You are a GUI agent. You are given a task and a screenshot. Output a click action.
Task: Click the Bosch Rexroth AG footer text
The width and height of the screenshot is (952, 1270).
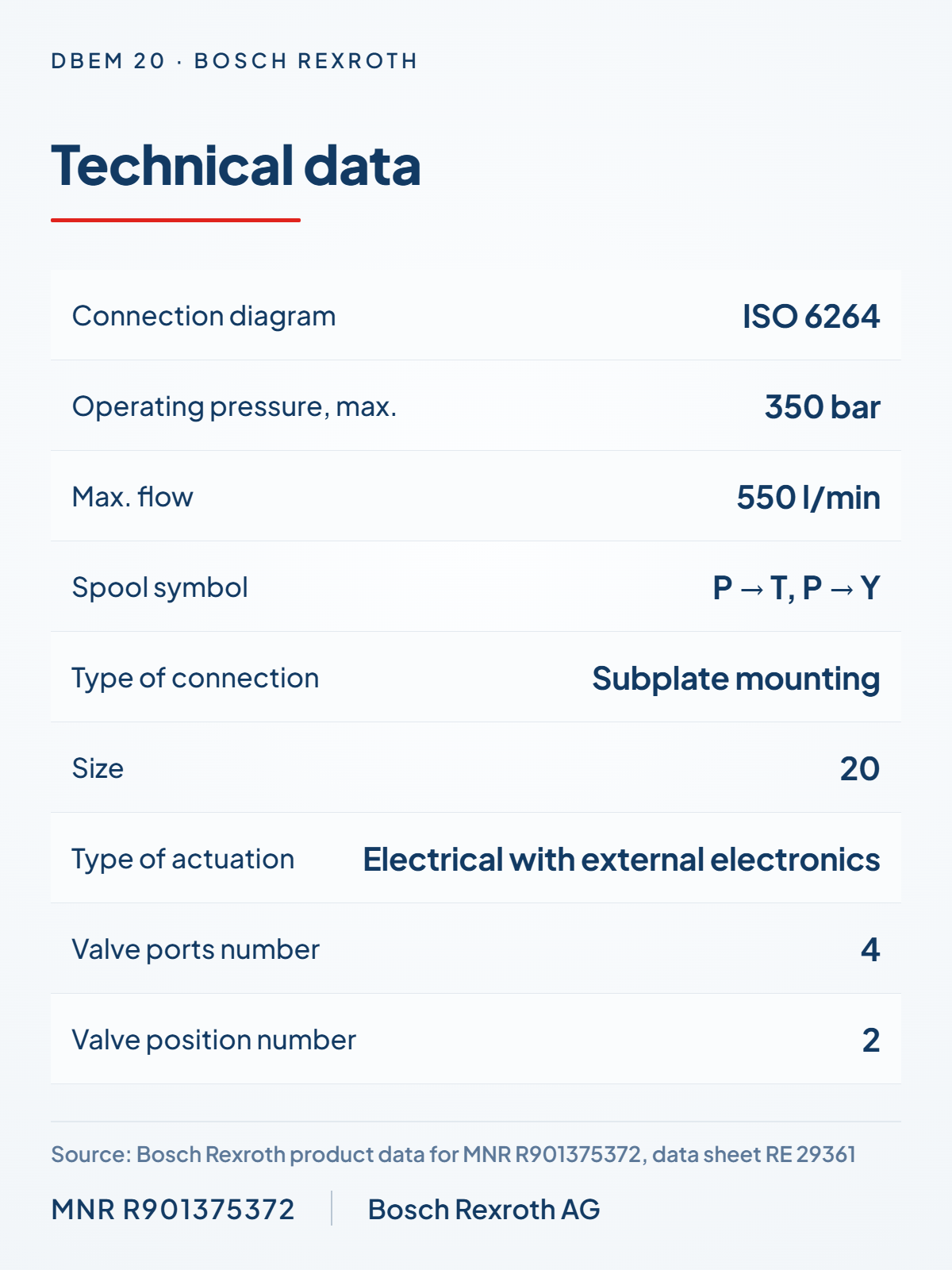coord(484,1210)
